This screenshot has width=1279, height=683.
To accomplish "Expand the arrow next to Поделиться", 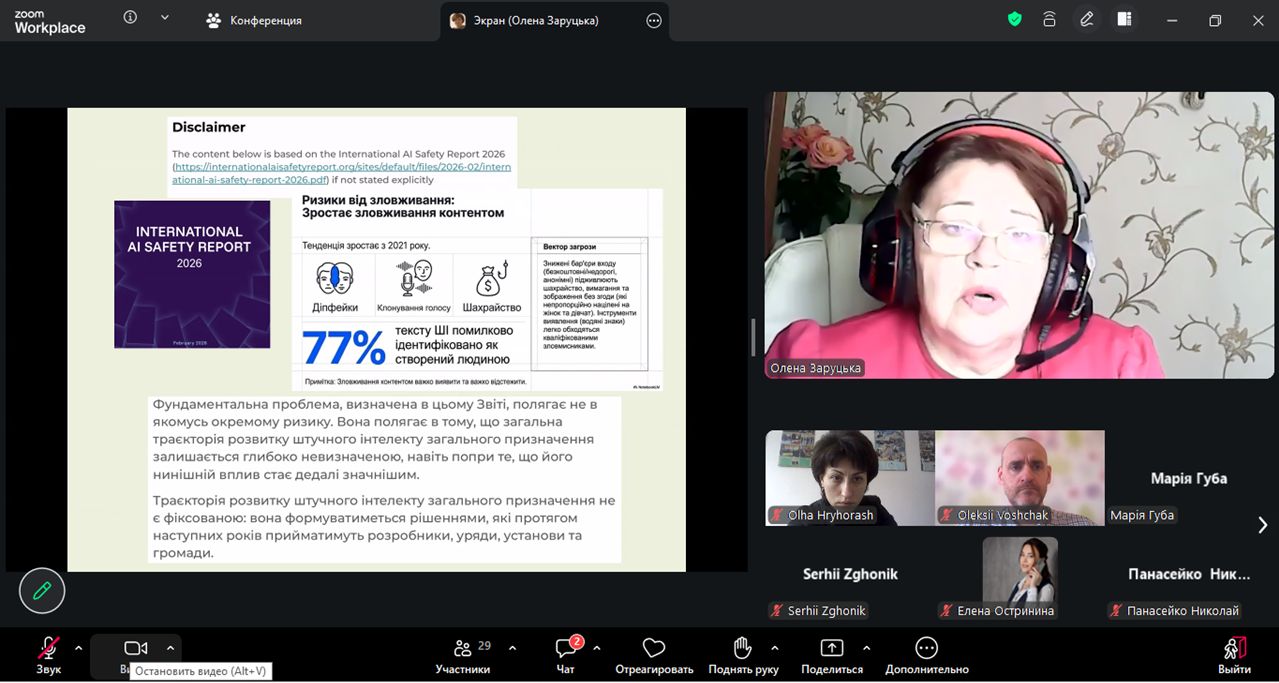I will pyautogui.click(x=866, y=648).
